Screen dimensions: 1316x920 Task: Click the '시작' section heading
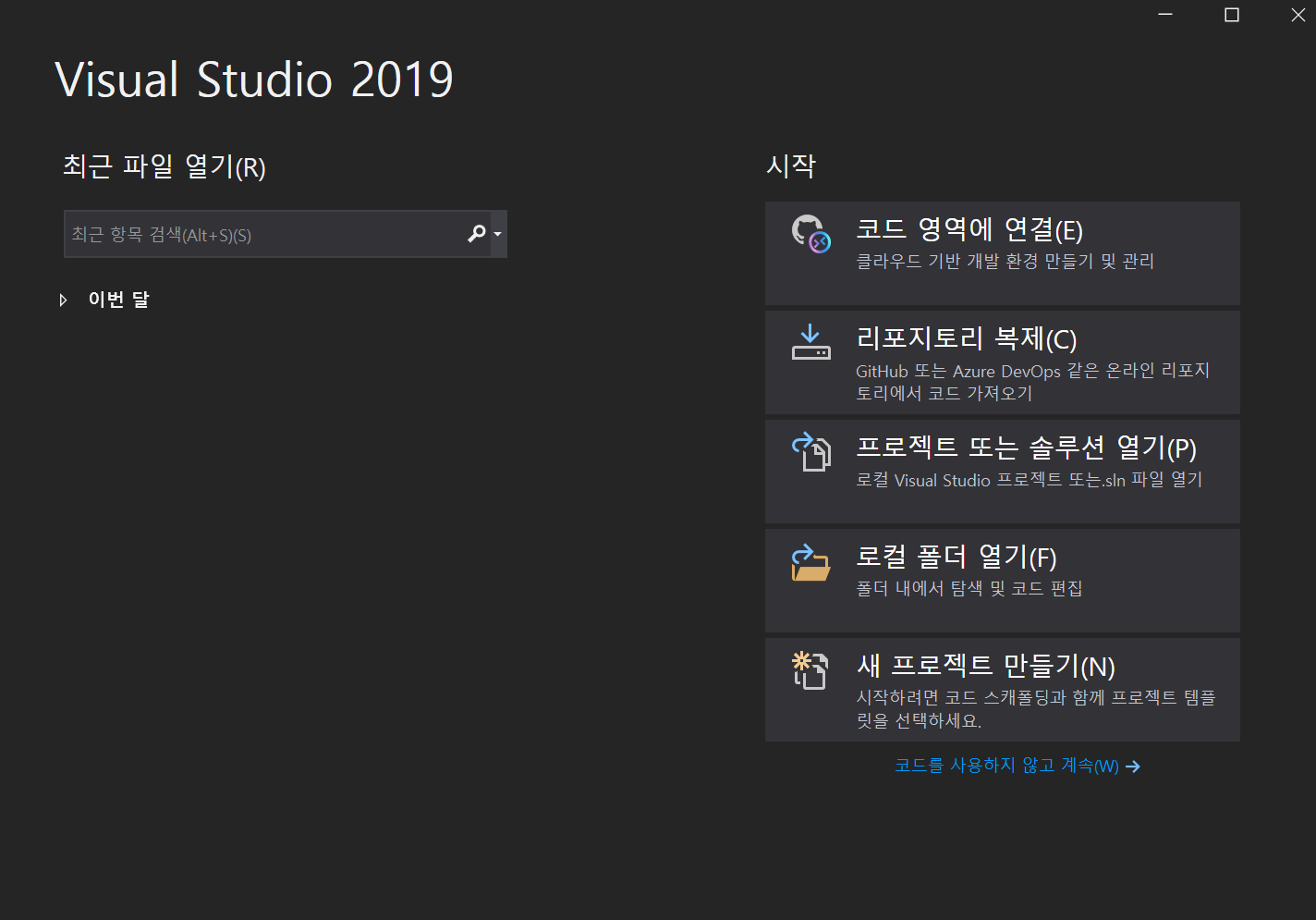(x=791, y=166)
